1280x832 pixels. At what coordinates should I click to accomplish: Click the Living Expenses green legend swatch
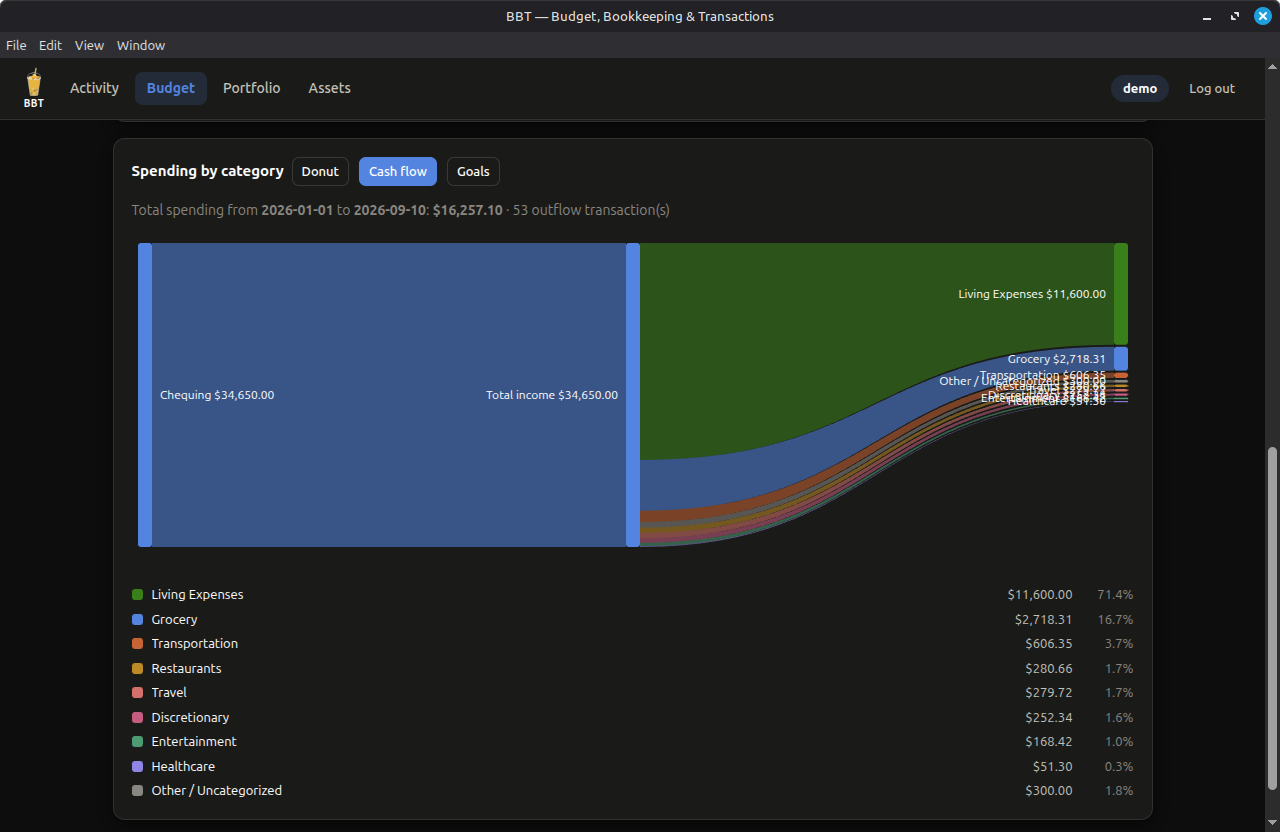(x=138, y=594)
